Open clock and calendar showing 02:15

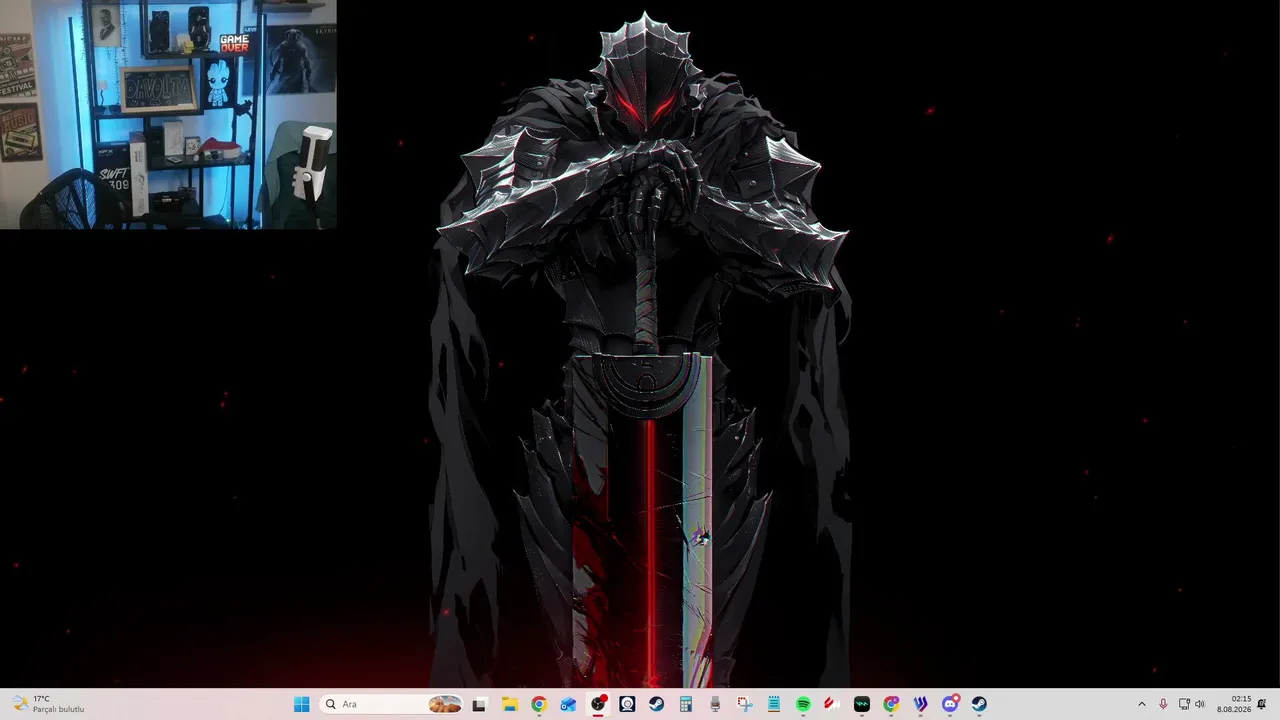coord(1234,704)
